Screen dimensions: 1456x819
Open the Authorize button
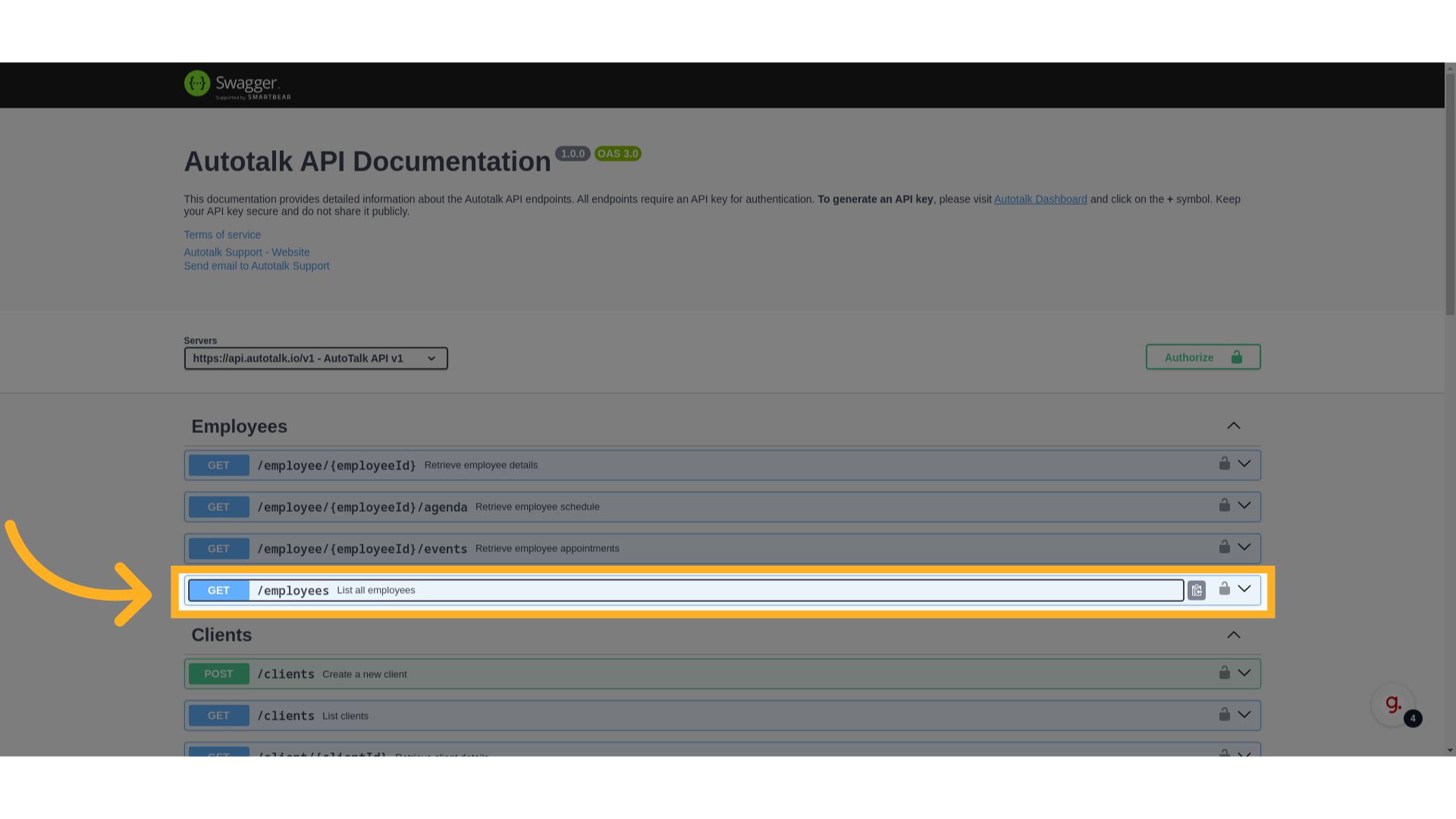coord(1203,357)
